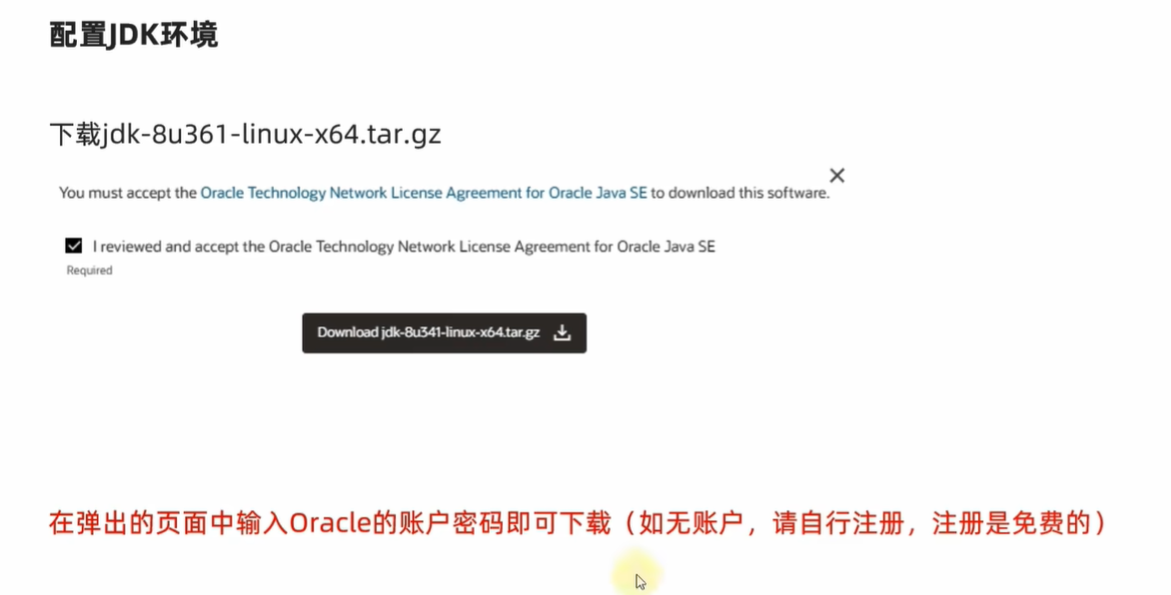Click the download arrow icon on button
Viewport: 1171px width, 595px height.
coord(562,333)
